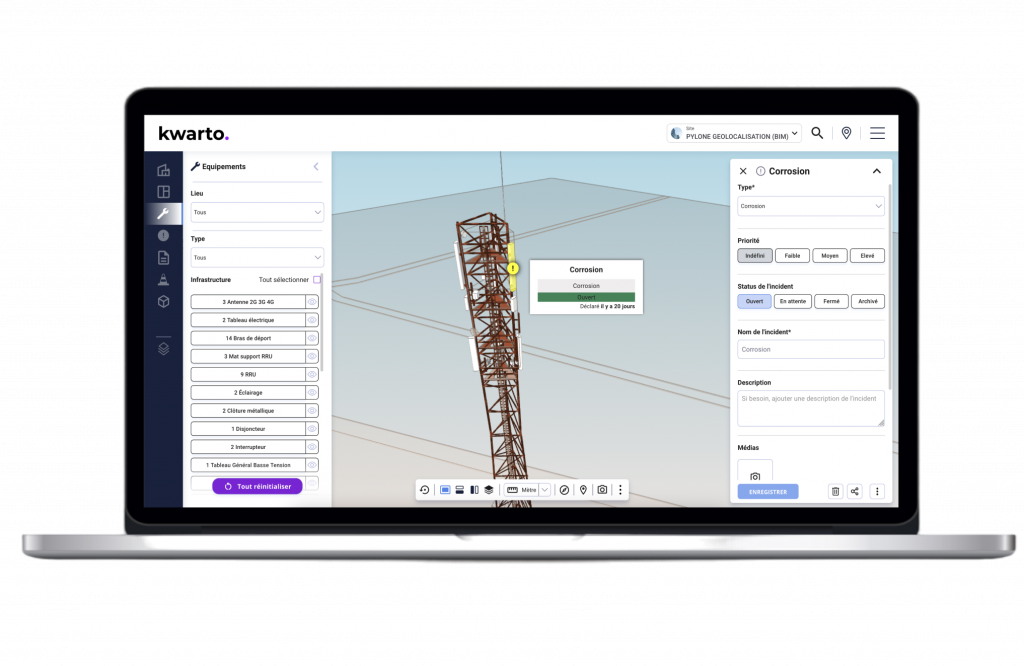This screenshot has width=1024, height=666.
Task: Open the incidents alert icon in sidebar
Action: [163, 236]
